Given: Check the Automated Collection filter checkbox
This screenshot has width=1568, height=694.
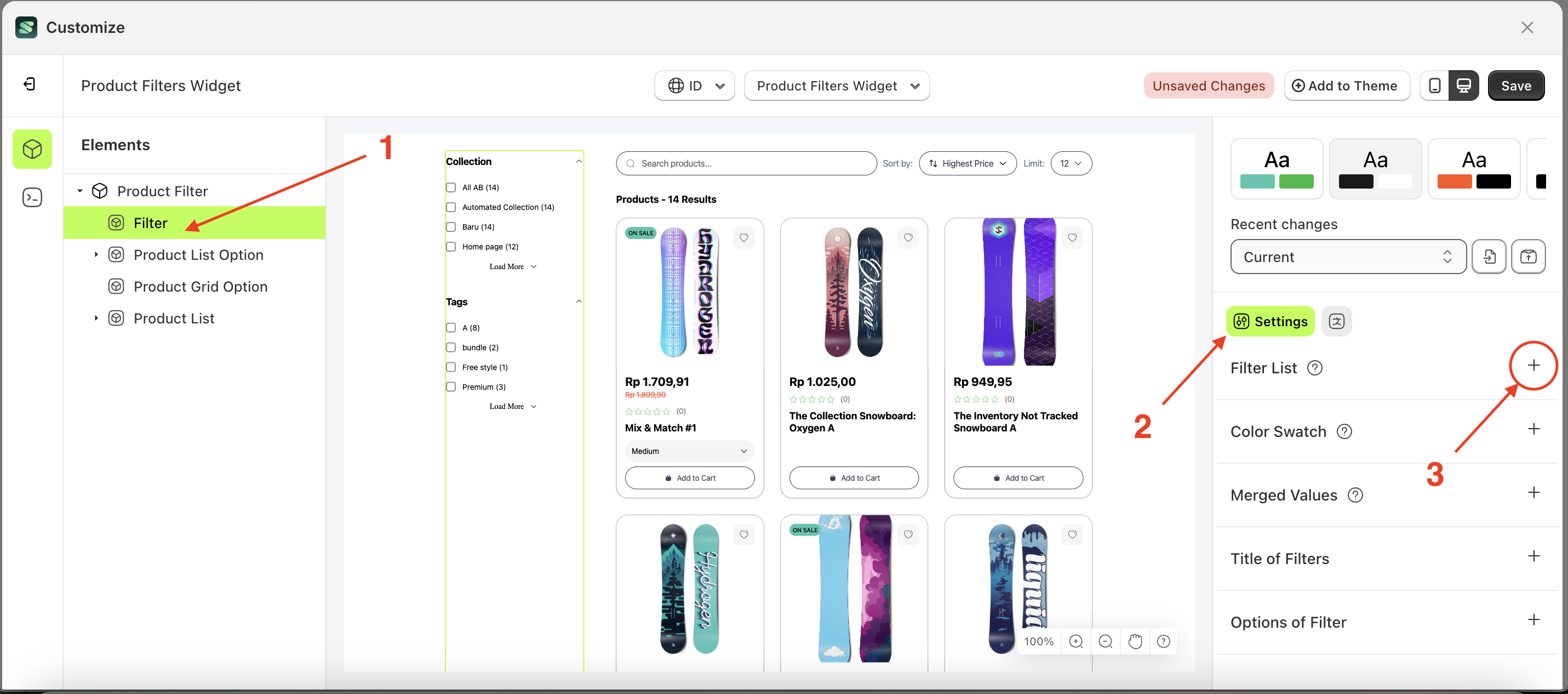Looking at the screenshot, I should click(451, 207).
